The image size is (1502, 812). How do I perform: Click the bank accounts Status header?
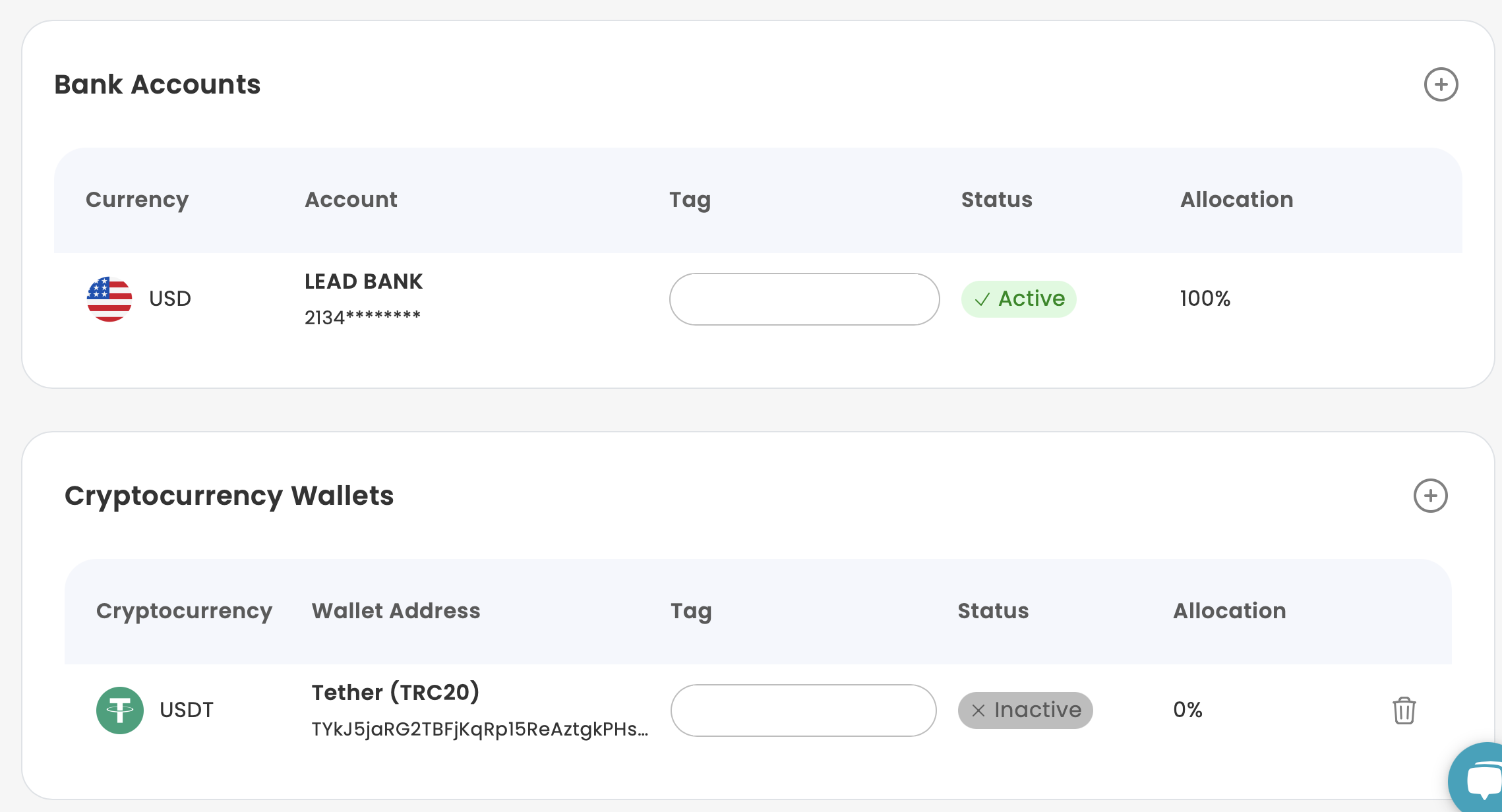tap(996, 200)
